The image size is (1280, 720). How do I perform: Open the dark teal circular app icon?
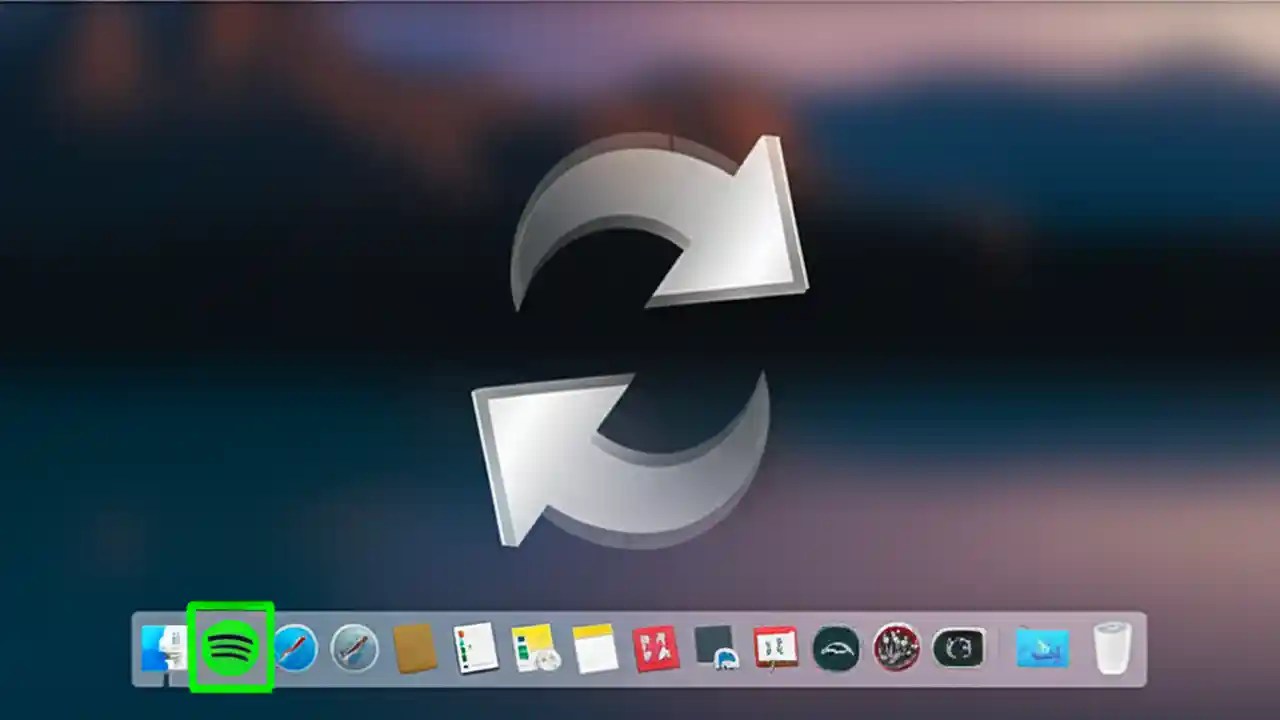coord(836,648)
